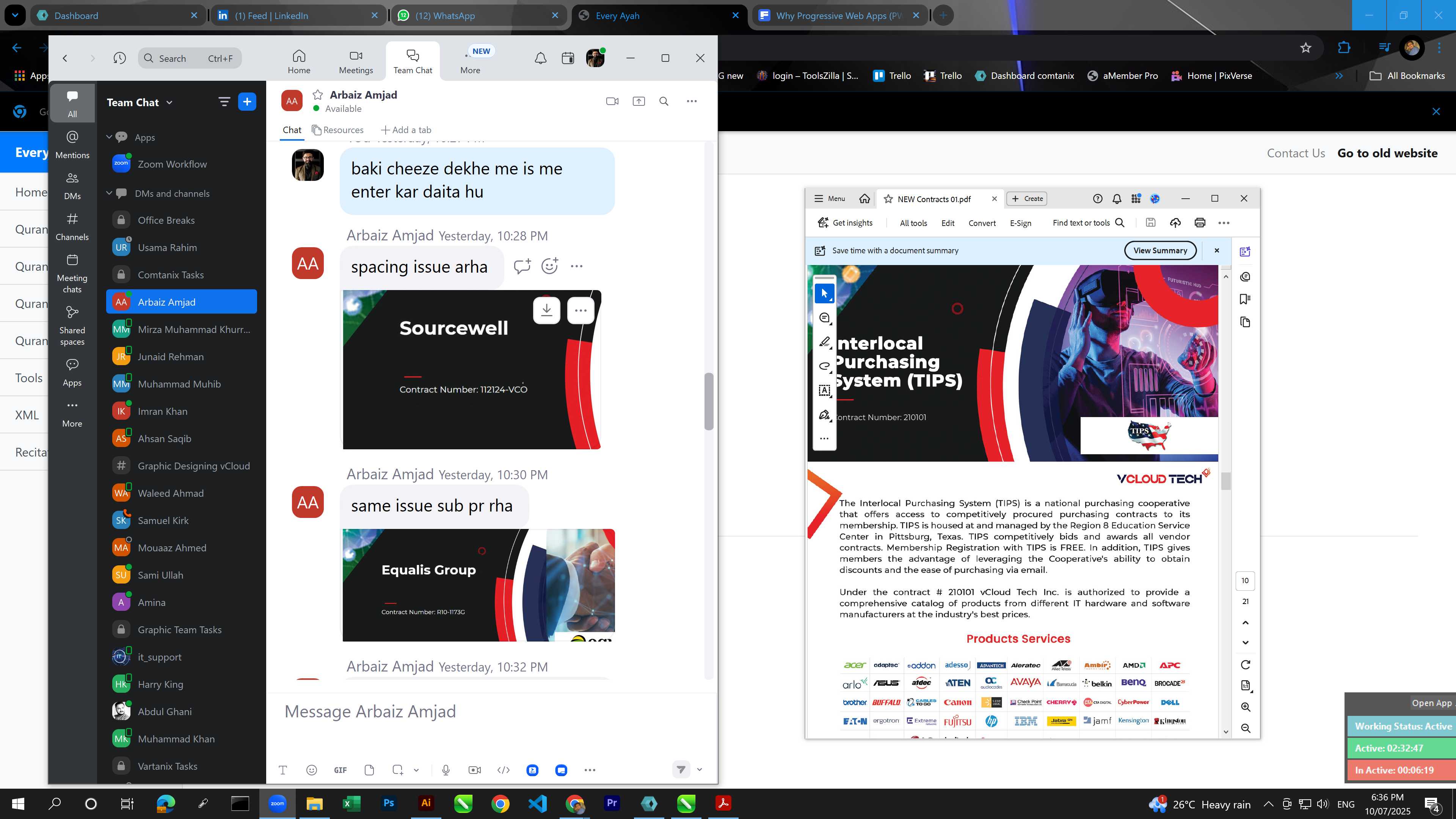The image size is (1456, 819).
Task: Search within the Arbaiz Amjad chat
Action: [664, 101]
